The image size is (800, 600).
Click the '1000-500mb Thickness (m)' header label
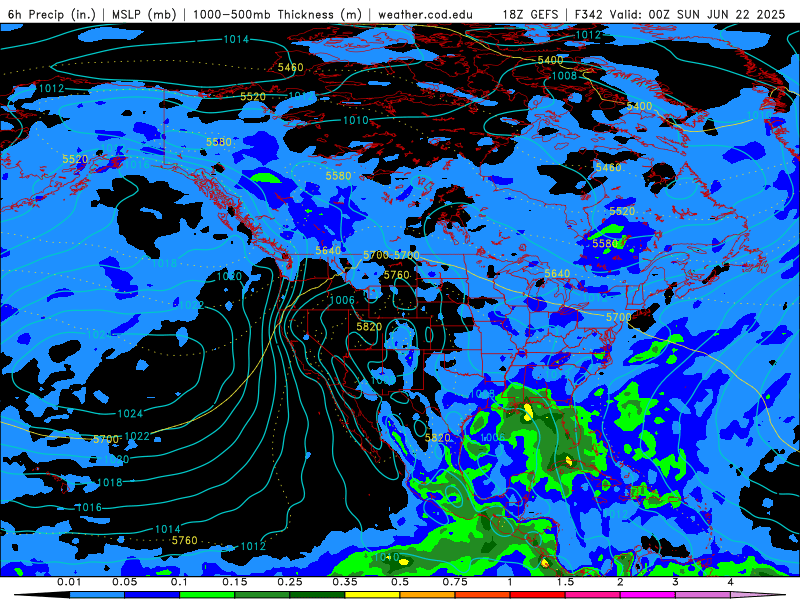point(277,14)
